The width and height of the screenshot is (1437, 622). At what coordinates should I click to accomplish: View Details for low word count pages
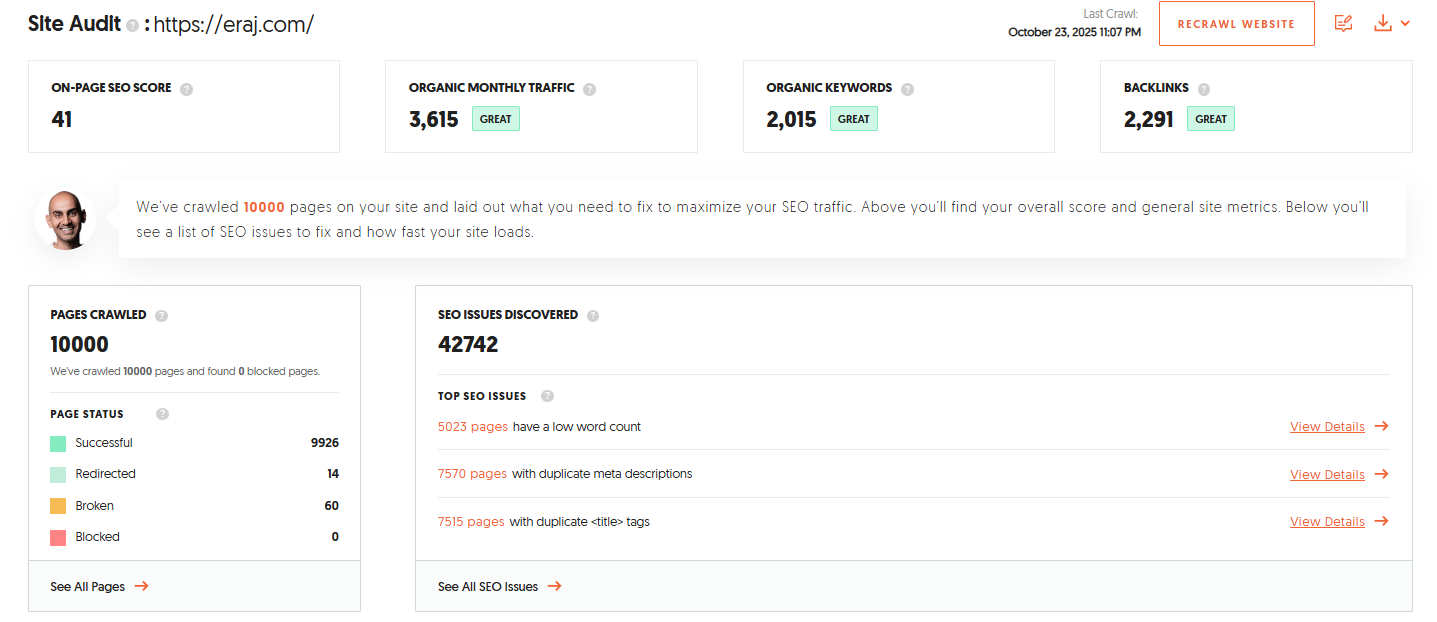coord(1338,427)
